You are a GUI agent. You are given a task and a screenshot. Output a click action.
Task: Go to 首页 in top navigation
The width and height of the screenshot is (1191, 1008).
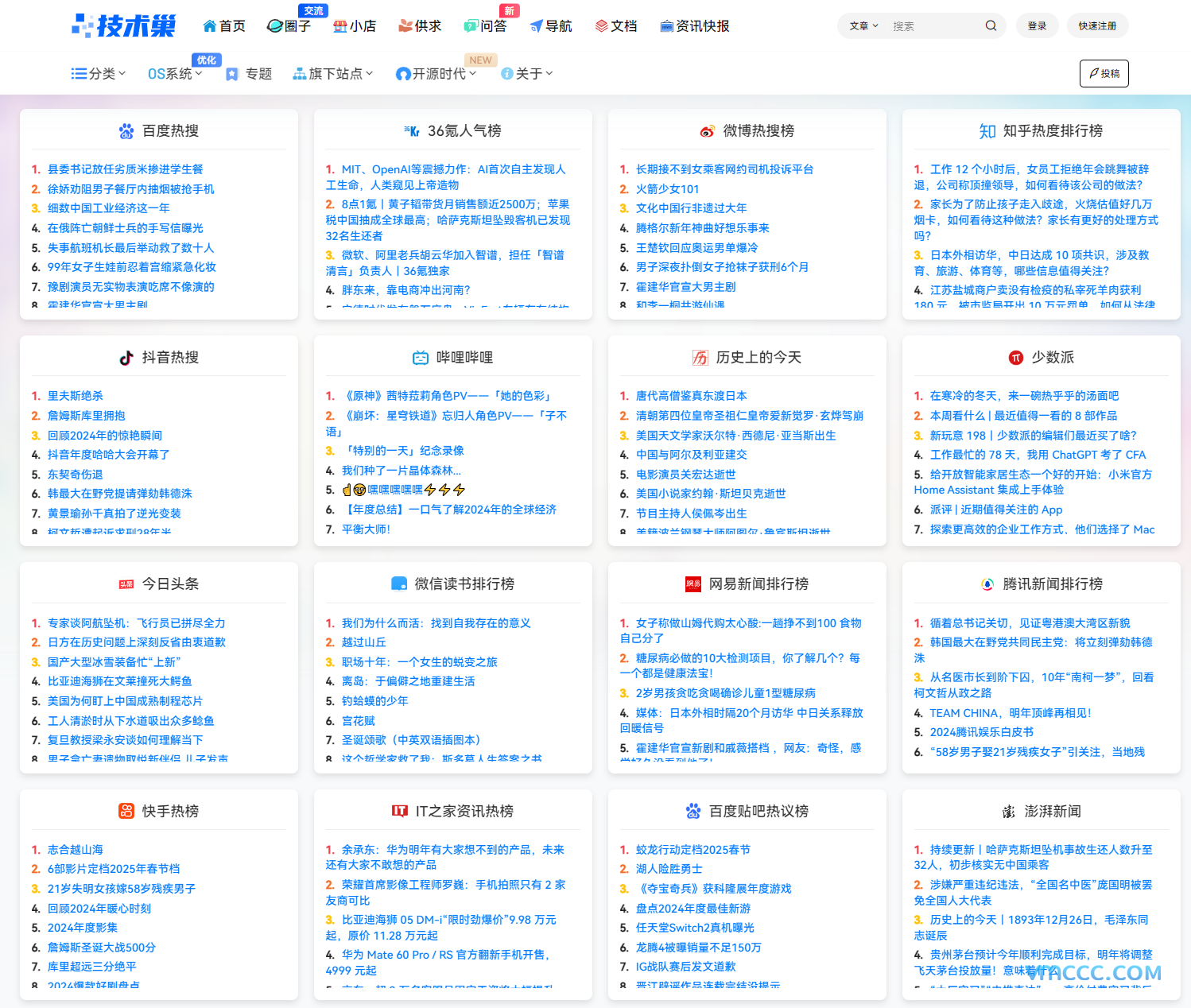pos(232,26)
